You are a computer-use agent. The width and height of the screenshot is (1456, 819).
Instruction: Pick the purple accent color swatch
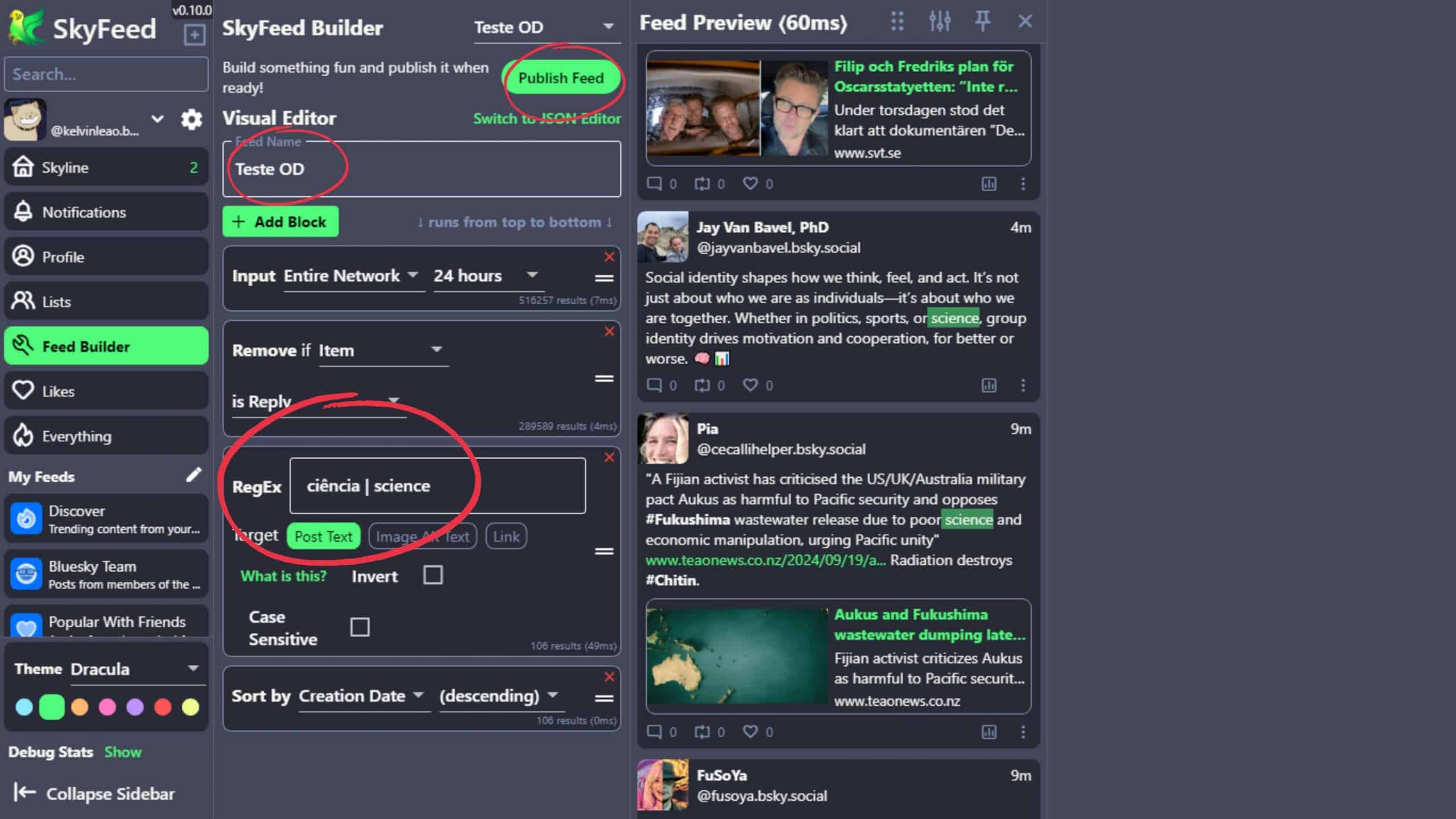(135, 707)
